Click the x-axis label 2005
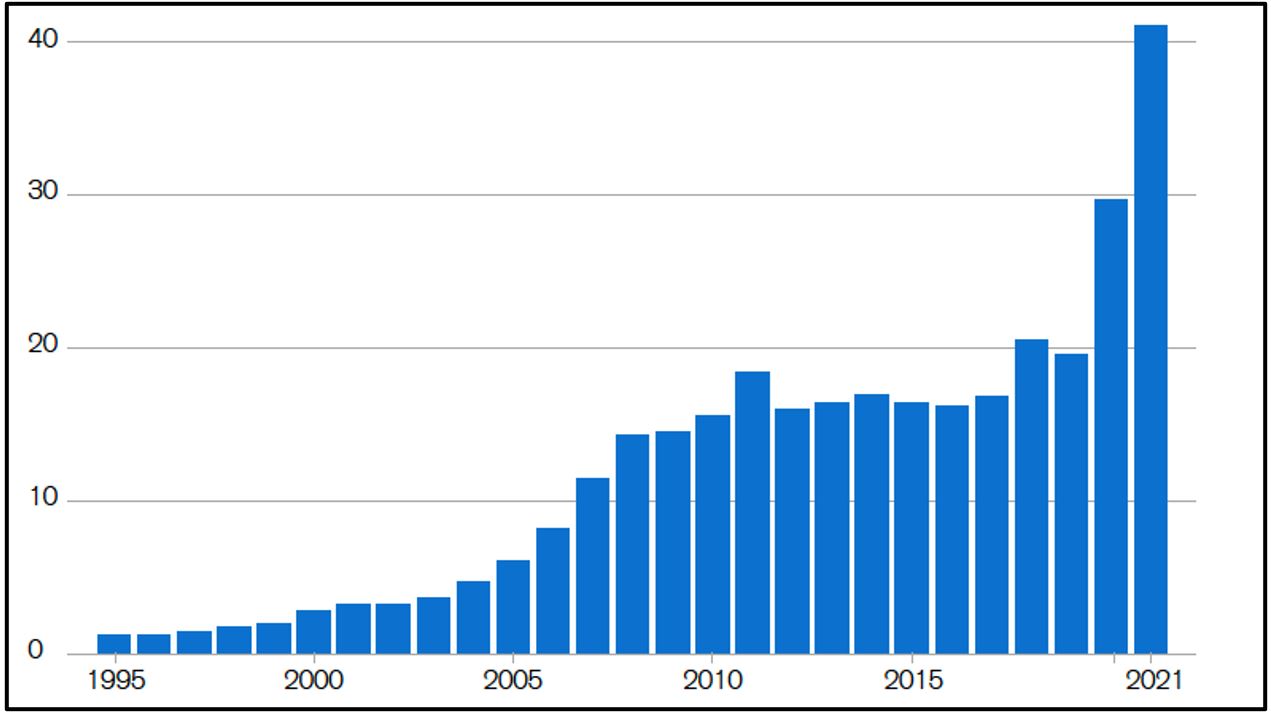1271x716 pixels. [513, 681]
